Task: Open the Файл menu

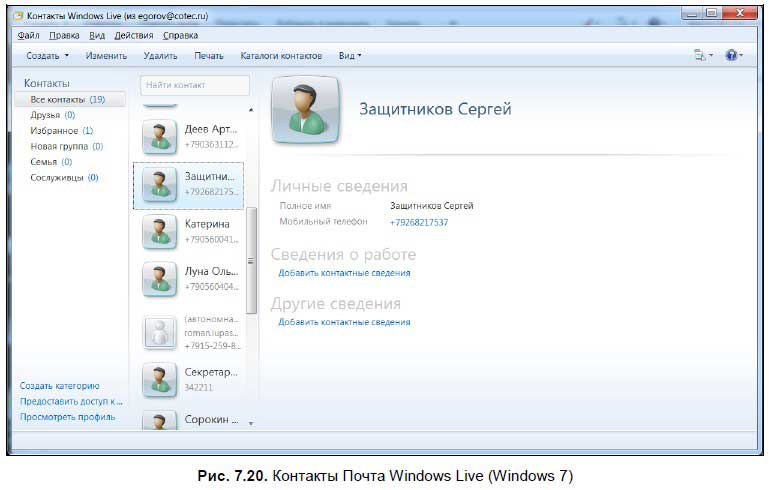Action: coord(28,35)
